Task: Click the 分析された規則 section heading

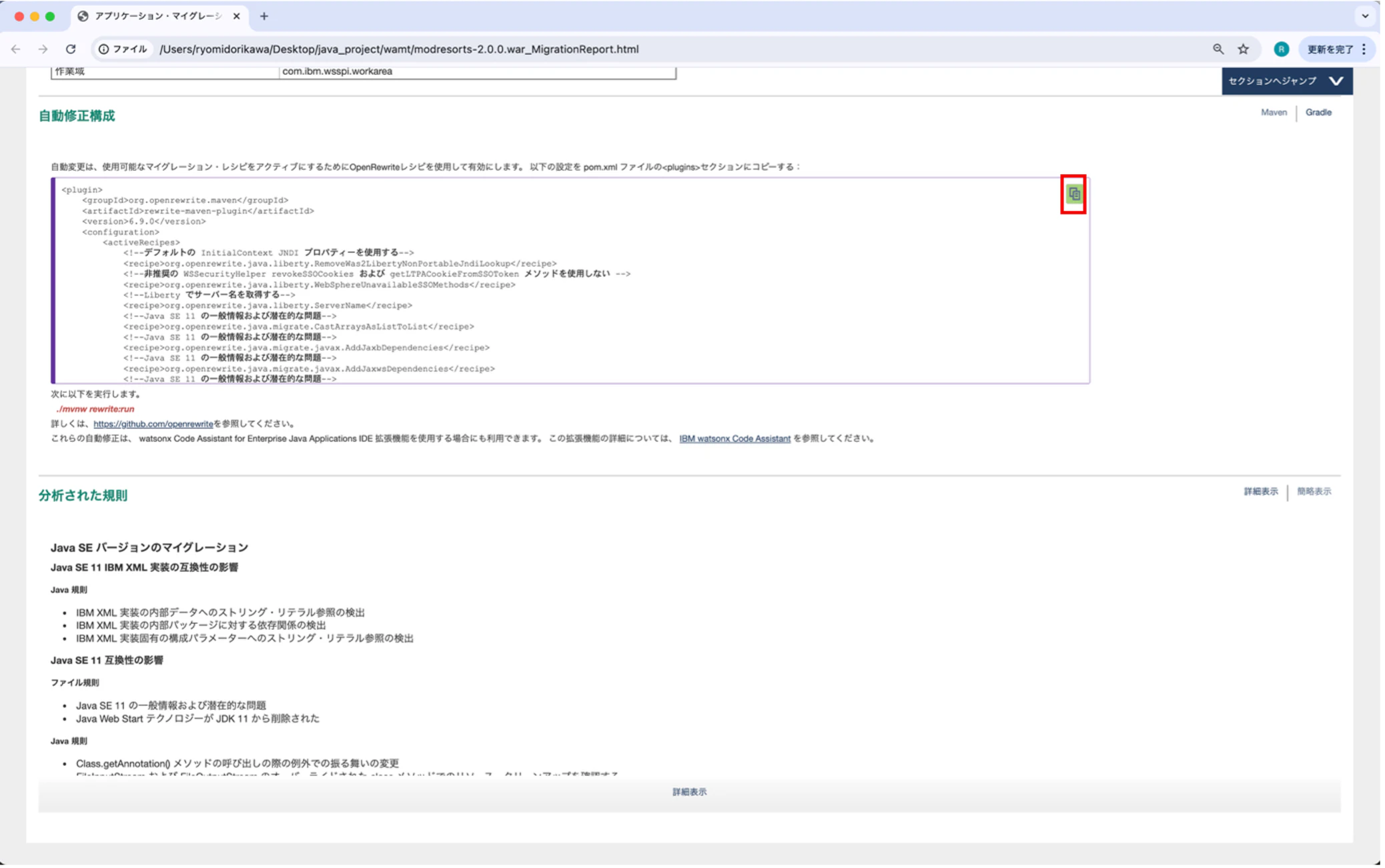Action: click(x=83, y=496)
